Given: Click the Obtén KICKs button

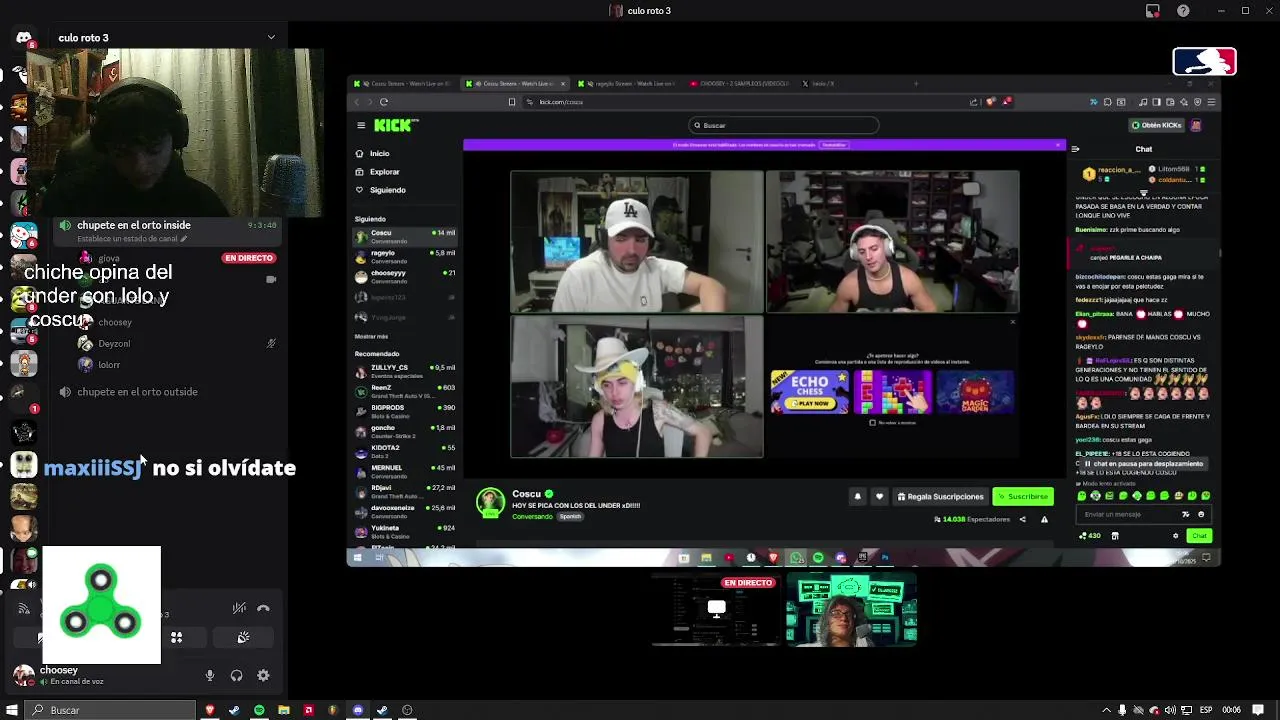Looking at the screenshot, I should [x=1155, y=125].
